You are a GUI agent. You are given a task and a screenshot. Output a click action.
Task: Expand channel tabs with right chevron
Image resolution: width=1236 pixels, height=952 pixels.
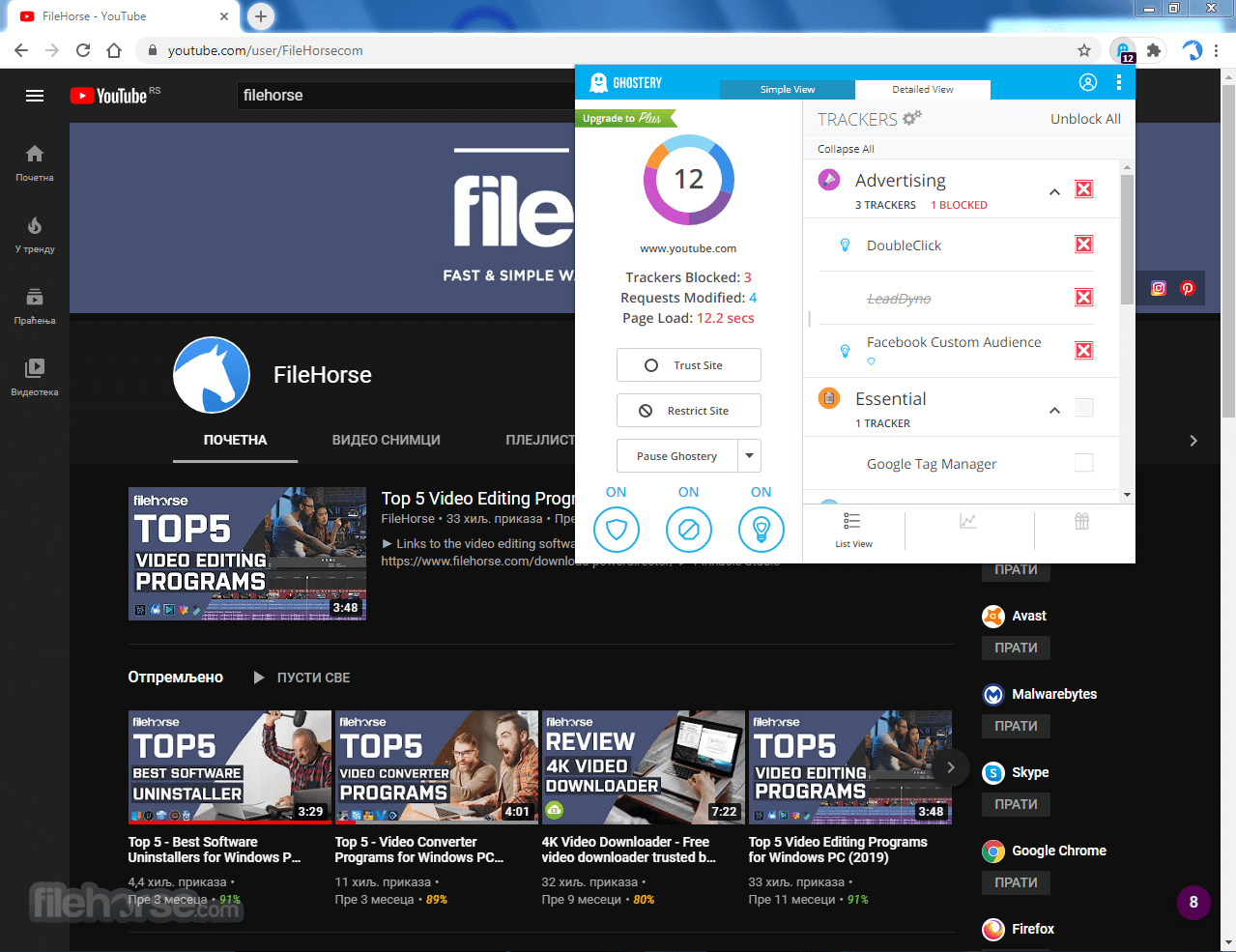[x=1193, y=441]
